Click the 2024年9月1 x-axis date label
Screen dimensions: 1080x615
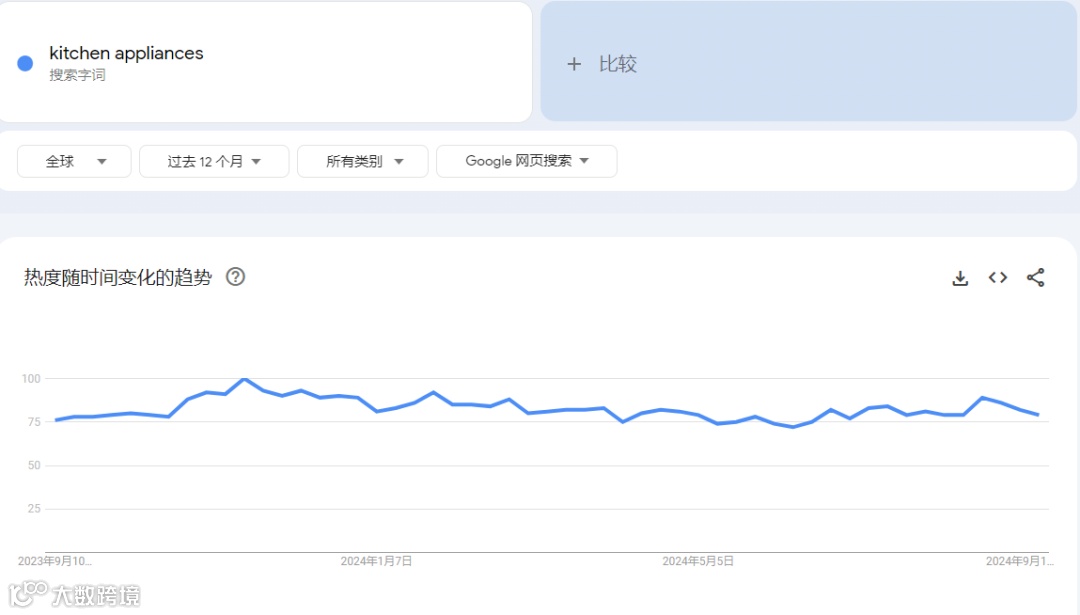(x=1019, y=561)
